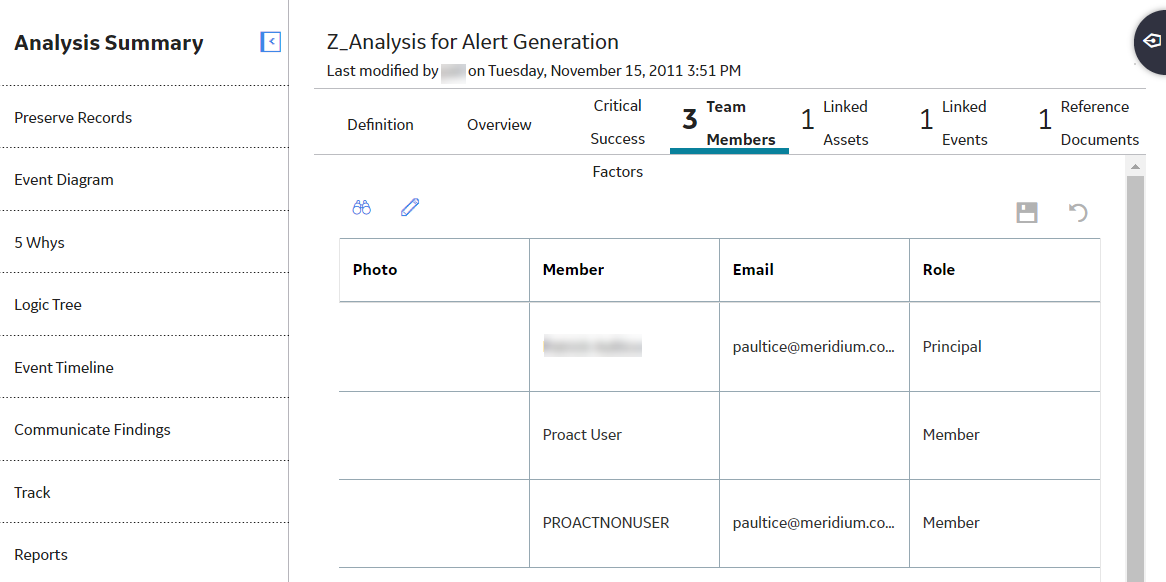Image resolution: width=1166 pixels, height=582 pixels.
Task: Click the save disk icon
Action: 1027,213
